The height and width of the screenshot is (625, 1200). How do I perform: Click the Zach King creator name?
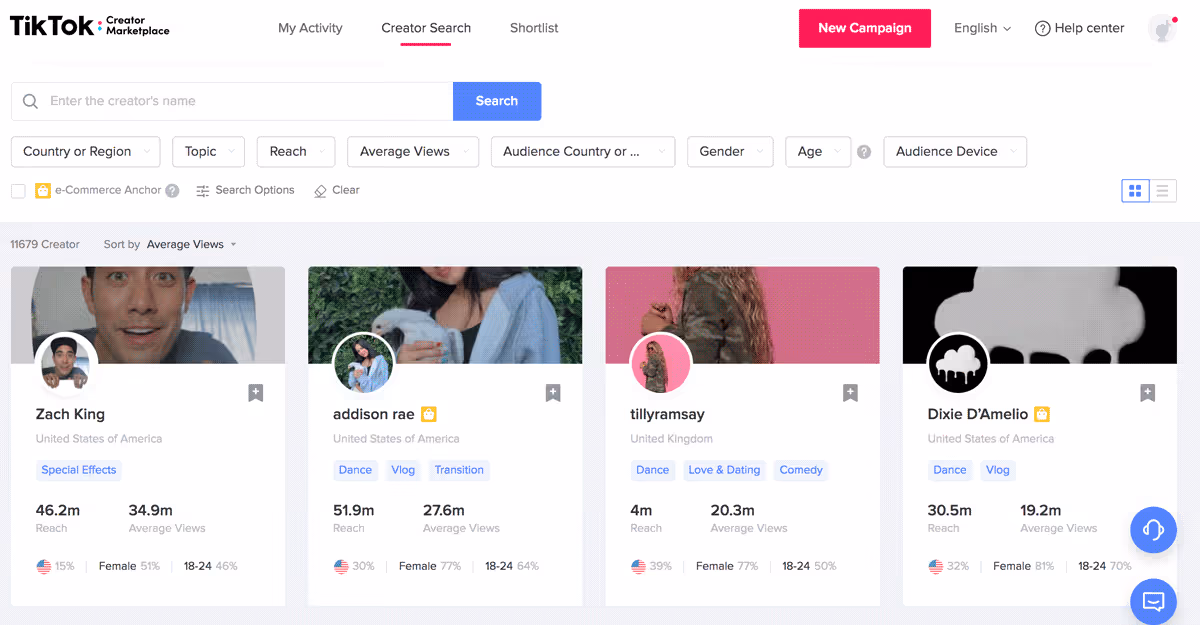[70, 414]
